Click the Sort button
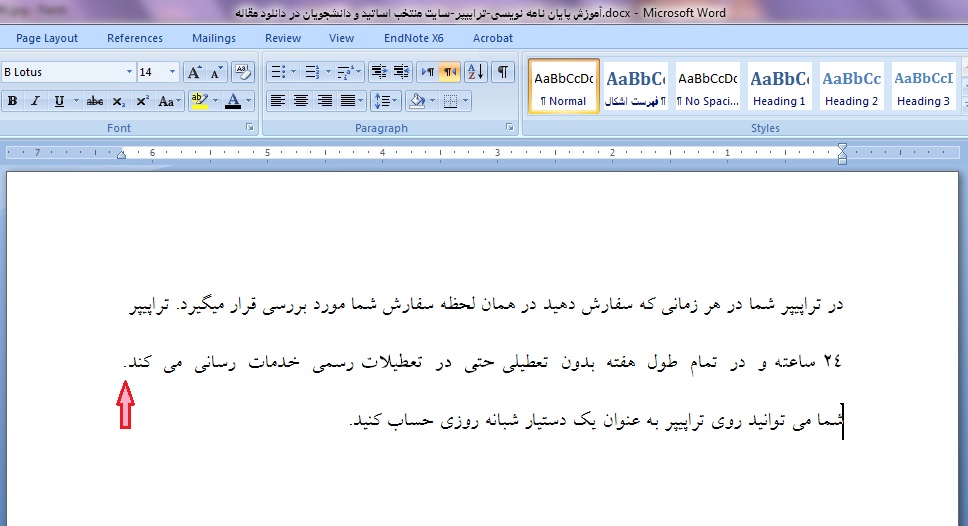This screenshot has height=526, width=968. tap(476, 72)
